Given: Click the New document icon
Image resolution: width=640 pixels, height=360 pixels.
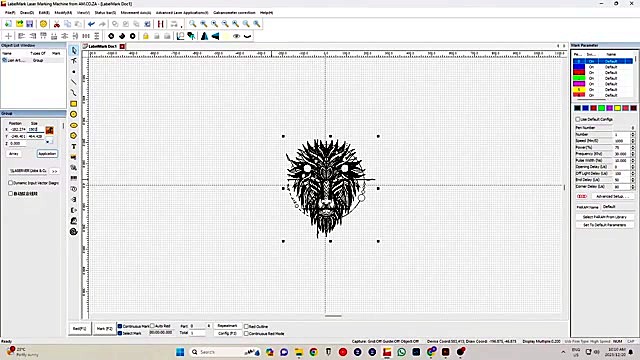Looking at the screenshot, I should [8, 24].
